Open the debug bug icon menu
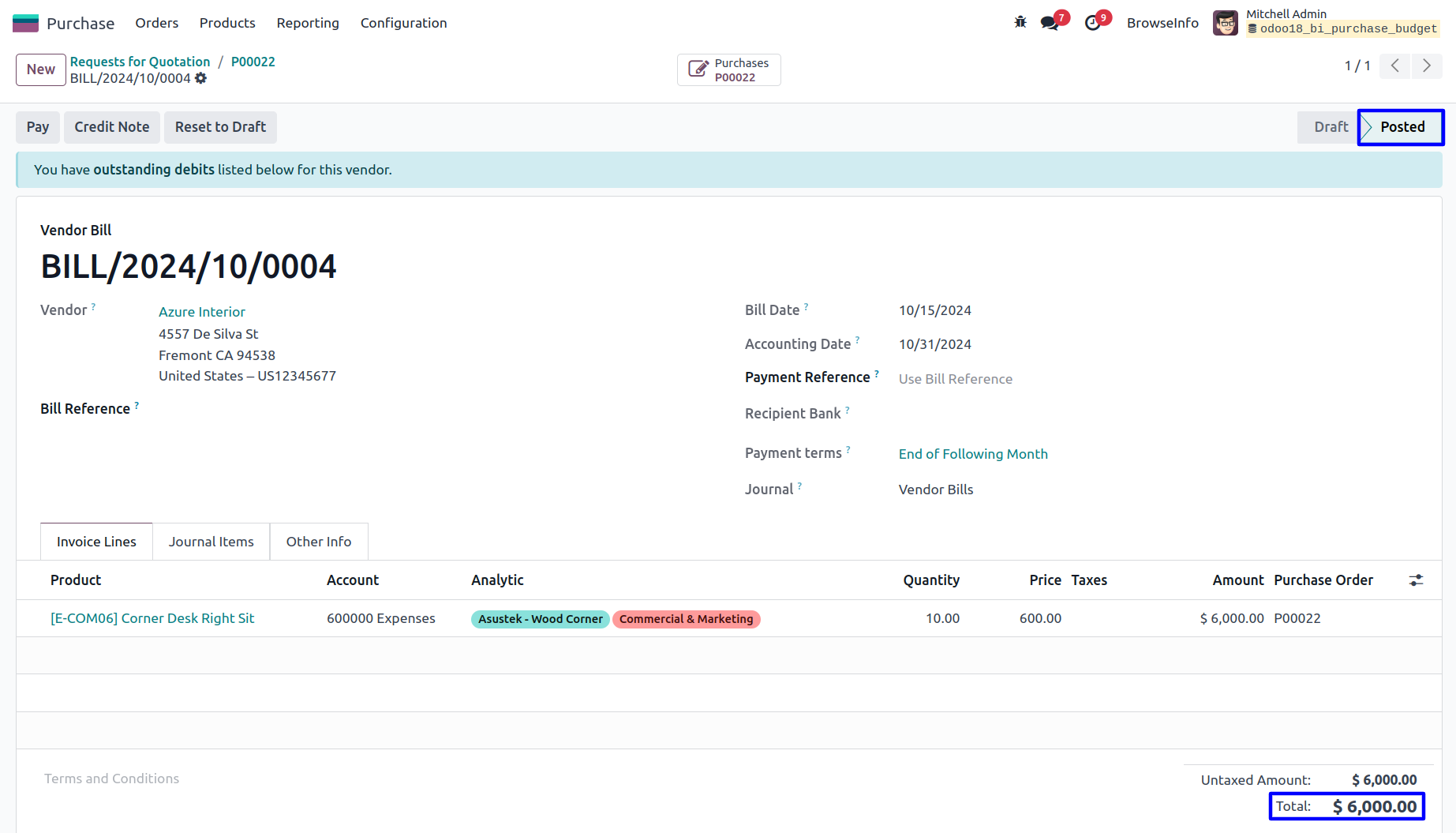 (x=1020, y=22)
